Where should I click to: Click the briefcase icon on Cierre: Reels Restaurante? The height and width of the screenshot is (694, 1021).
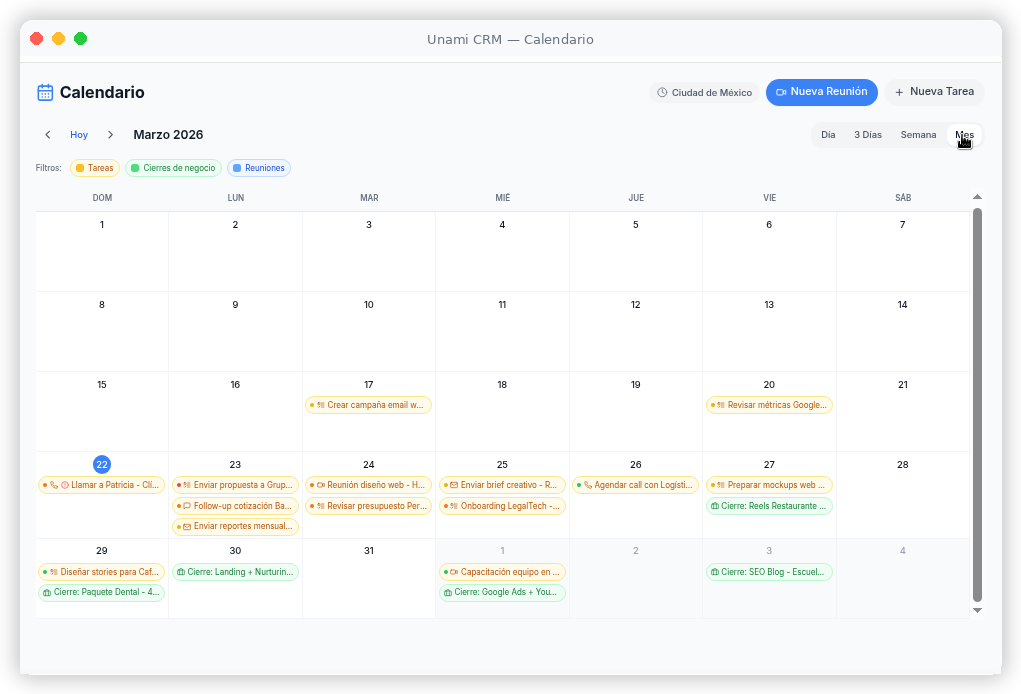point(714,505)
